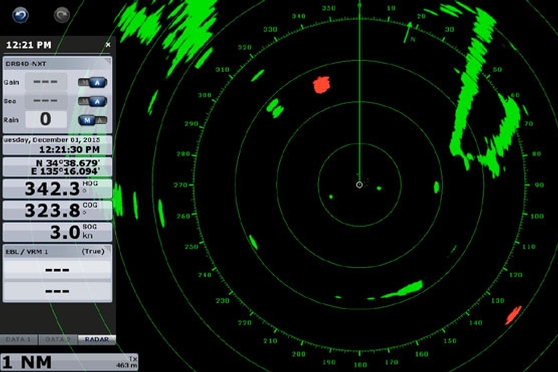
Task: Toggle Gain auto/manual switch
Action: (93, 83)
